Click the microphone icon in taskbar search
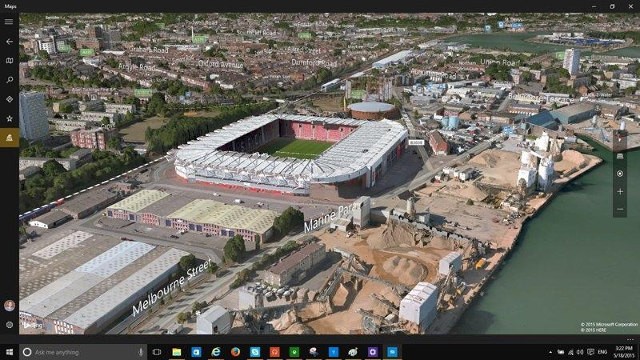The width and height of the screenshot is (640, 360). [140, 352]
